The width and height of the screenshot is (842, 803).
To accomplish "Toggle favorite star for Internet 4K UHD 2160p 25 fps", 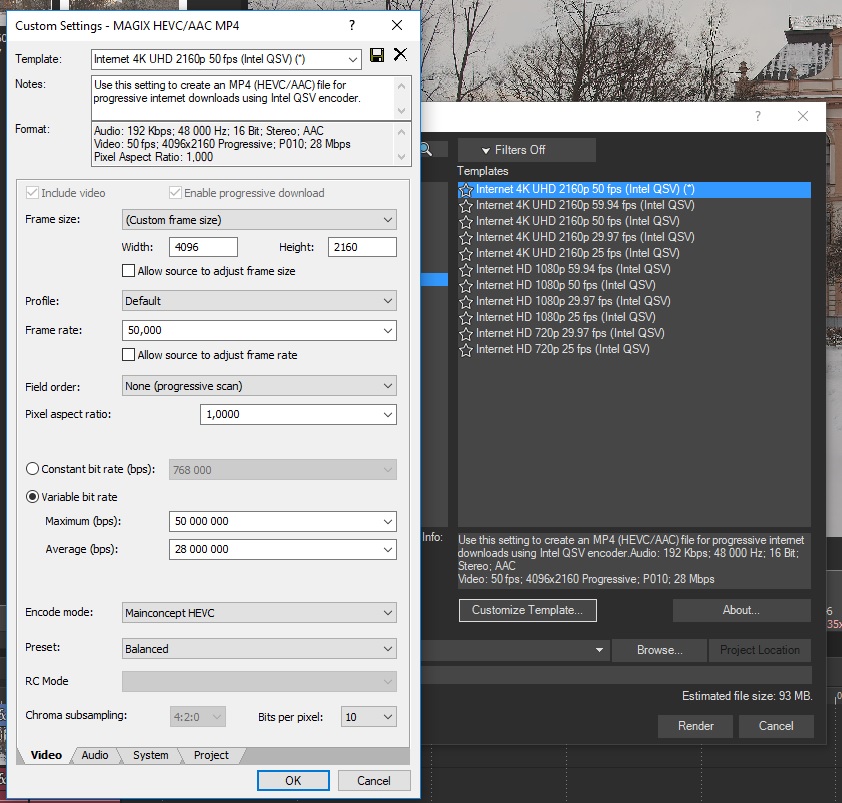I will point(466,253).
